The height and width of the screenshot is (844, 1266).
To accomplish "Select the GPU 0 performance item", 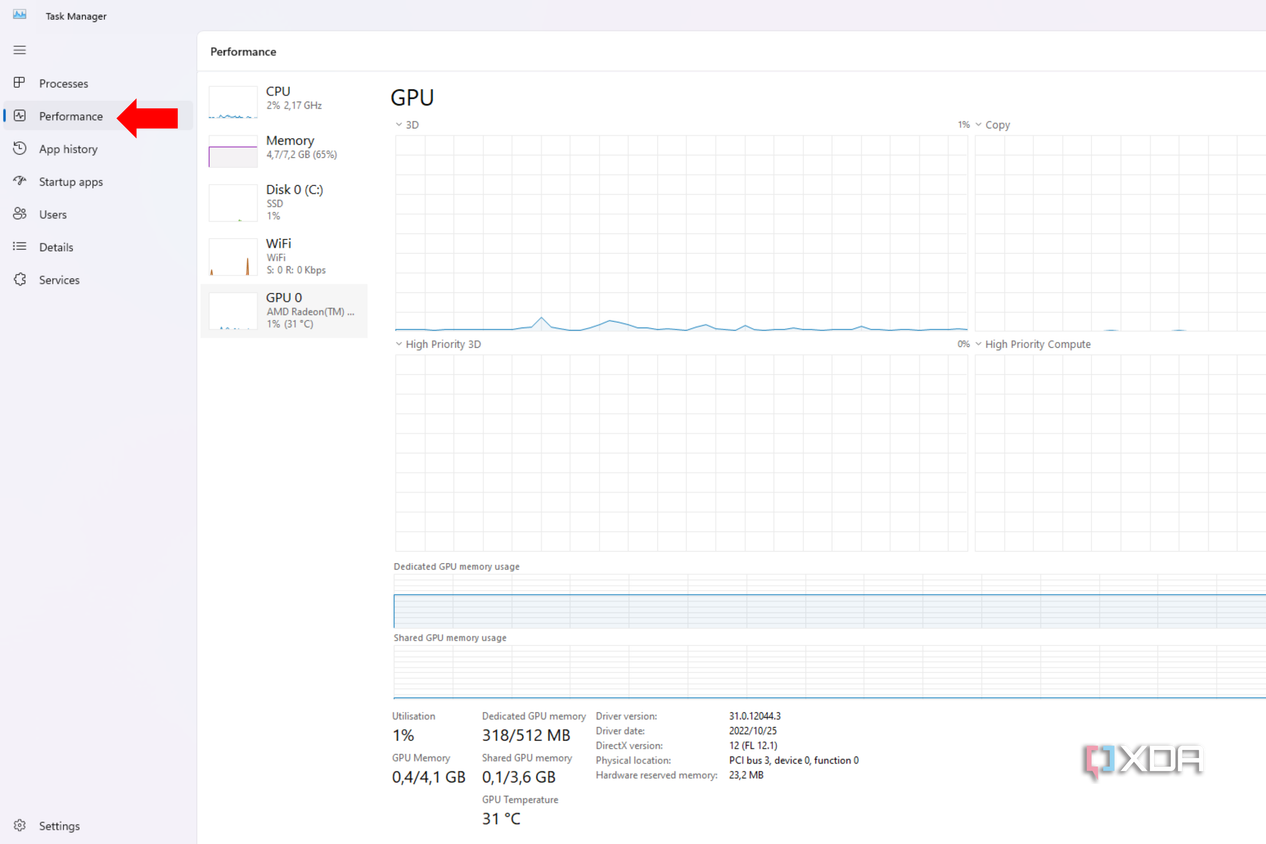I will (x=284, y=310).
